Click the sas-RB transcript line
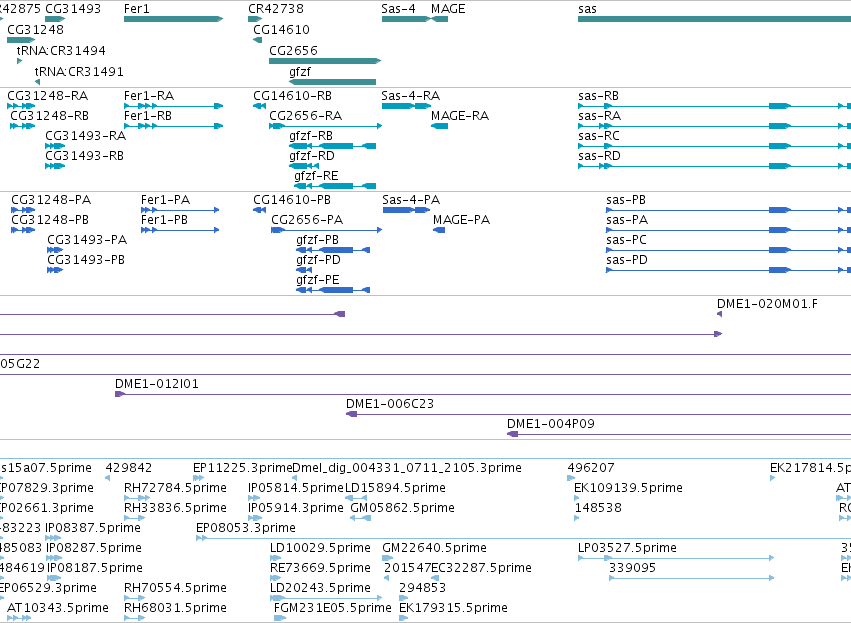851x623 pixels. click(714, 106)
